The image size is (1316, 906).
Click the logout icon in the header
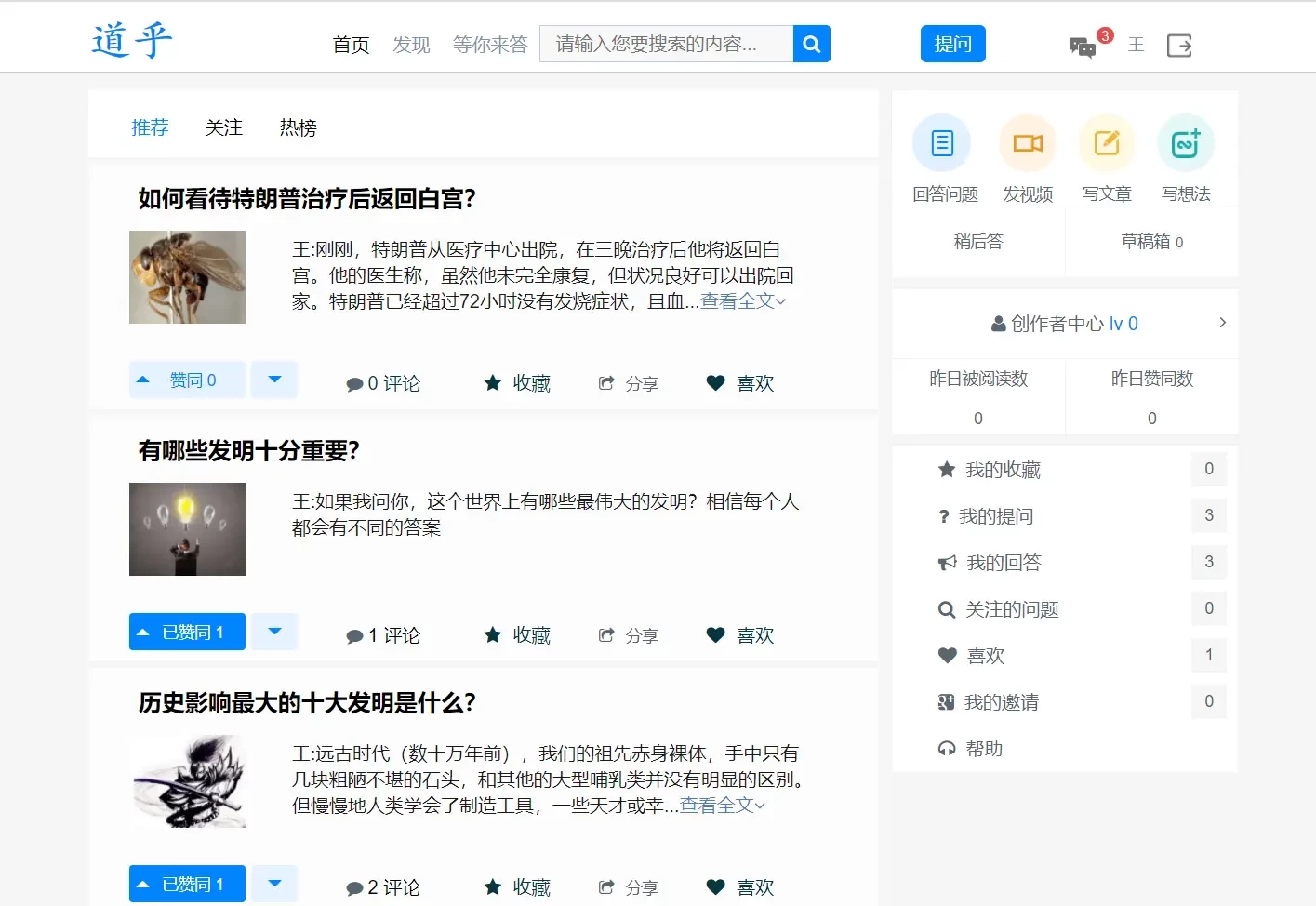point(1178,45)
